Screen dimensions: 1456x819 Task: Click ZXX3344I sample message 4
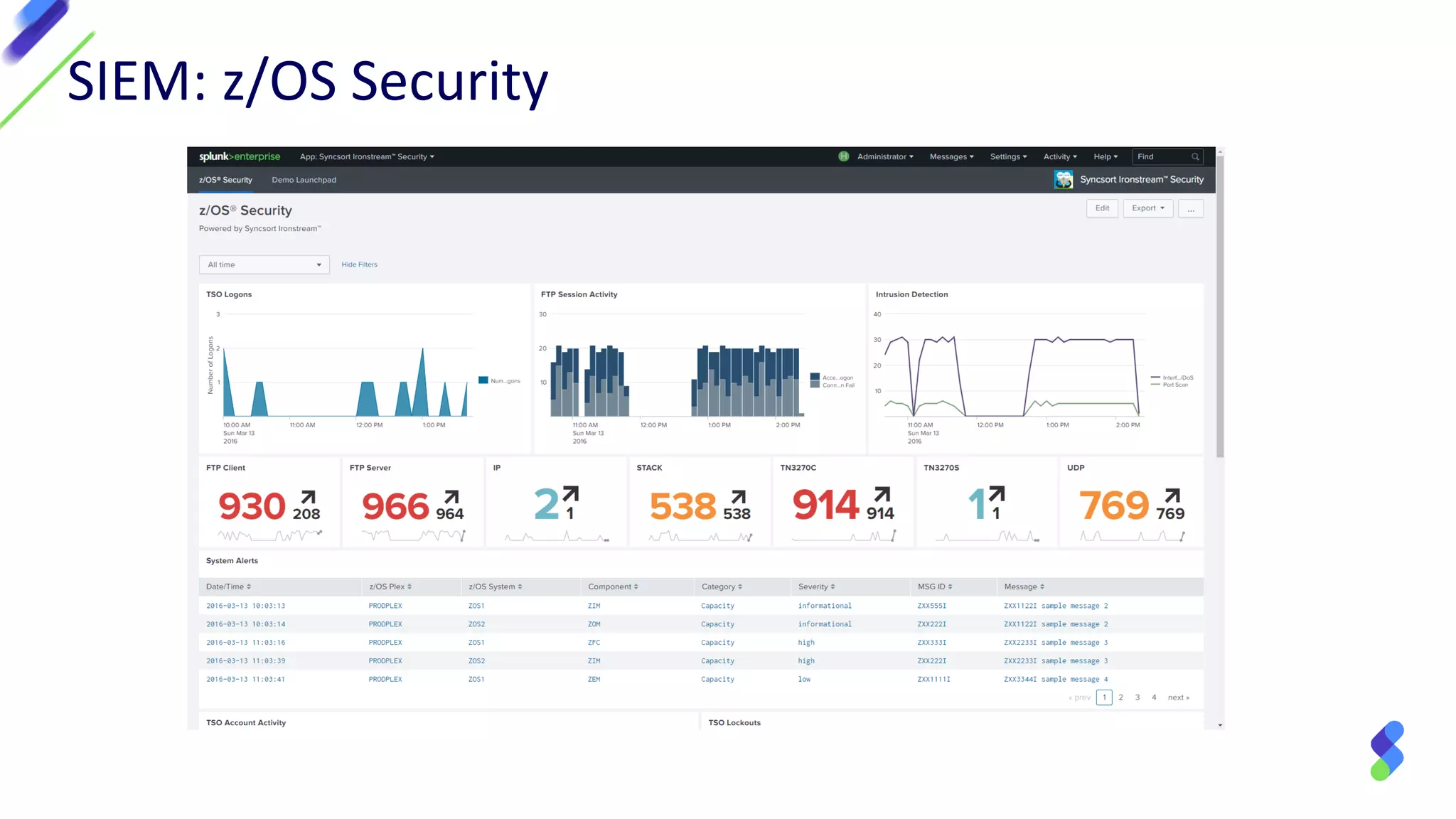coord(1056,679)
